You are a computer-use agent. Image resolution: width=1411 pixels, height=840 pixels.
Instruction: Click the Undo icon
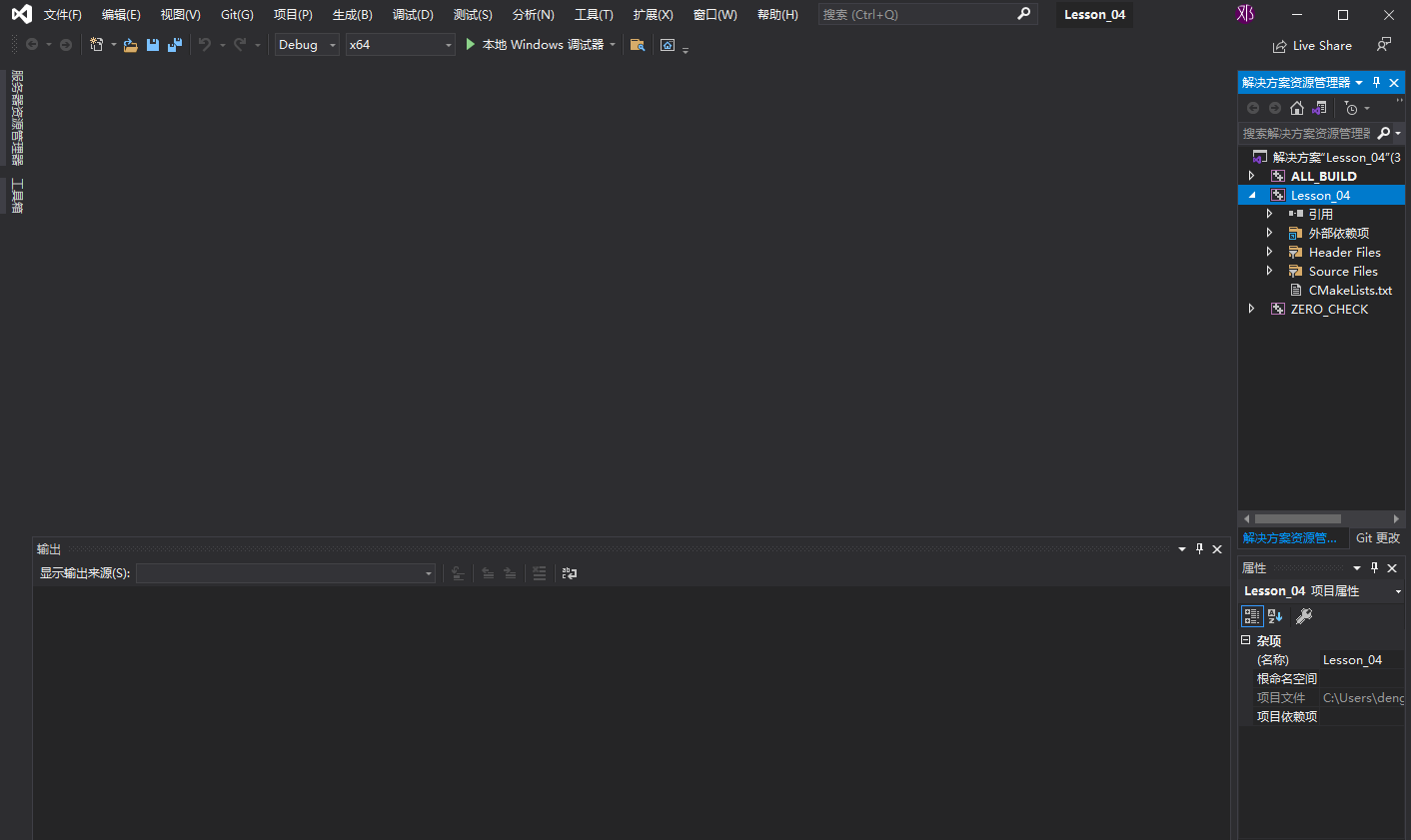coord(203,44)
